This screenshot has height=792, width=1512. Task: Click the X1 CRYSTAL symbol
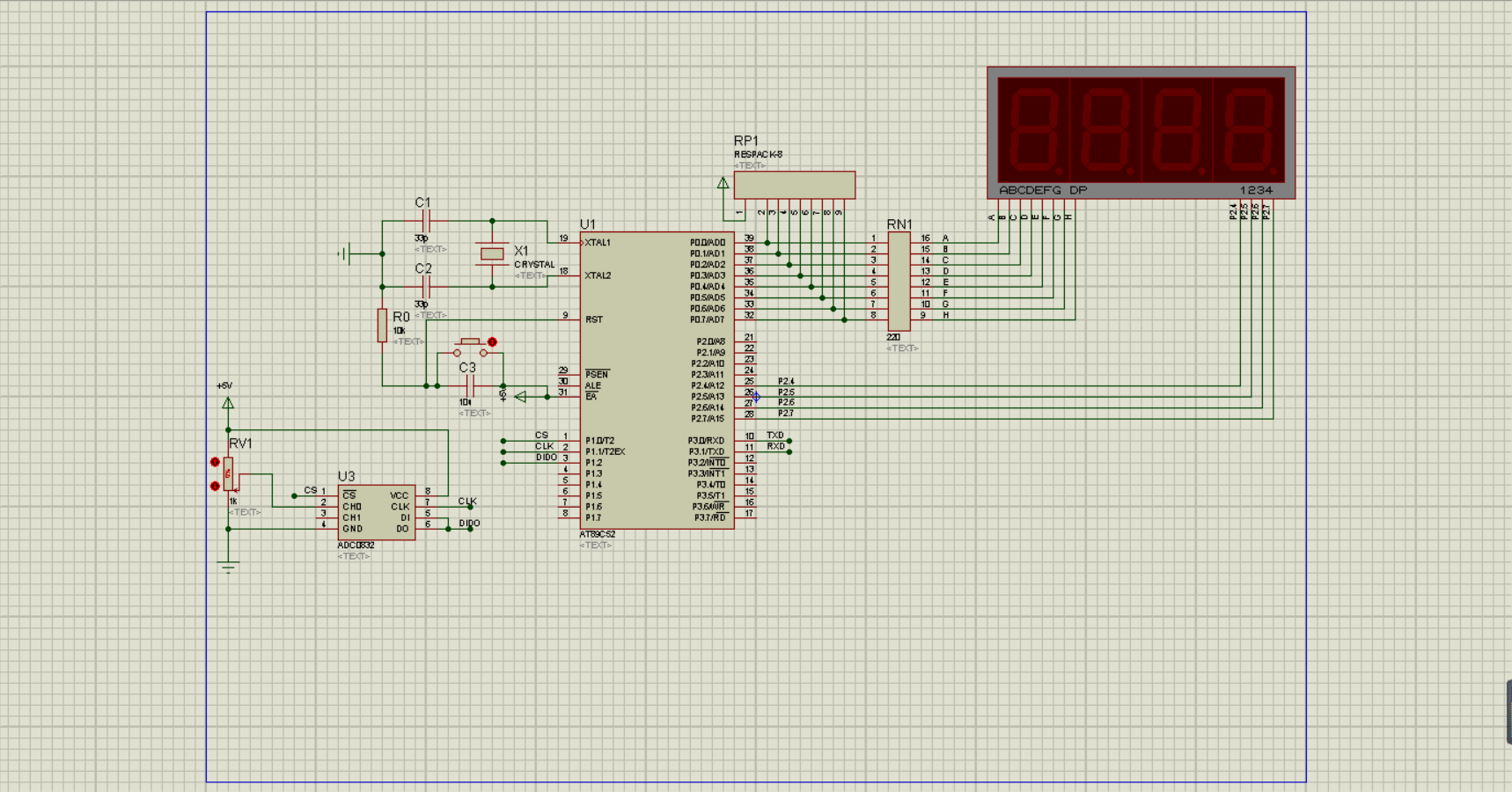coord(492,255)
